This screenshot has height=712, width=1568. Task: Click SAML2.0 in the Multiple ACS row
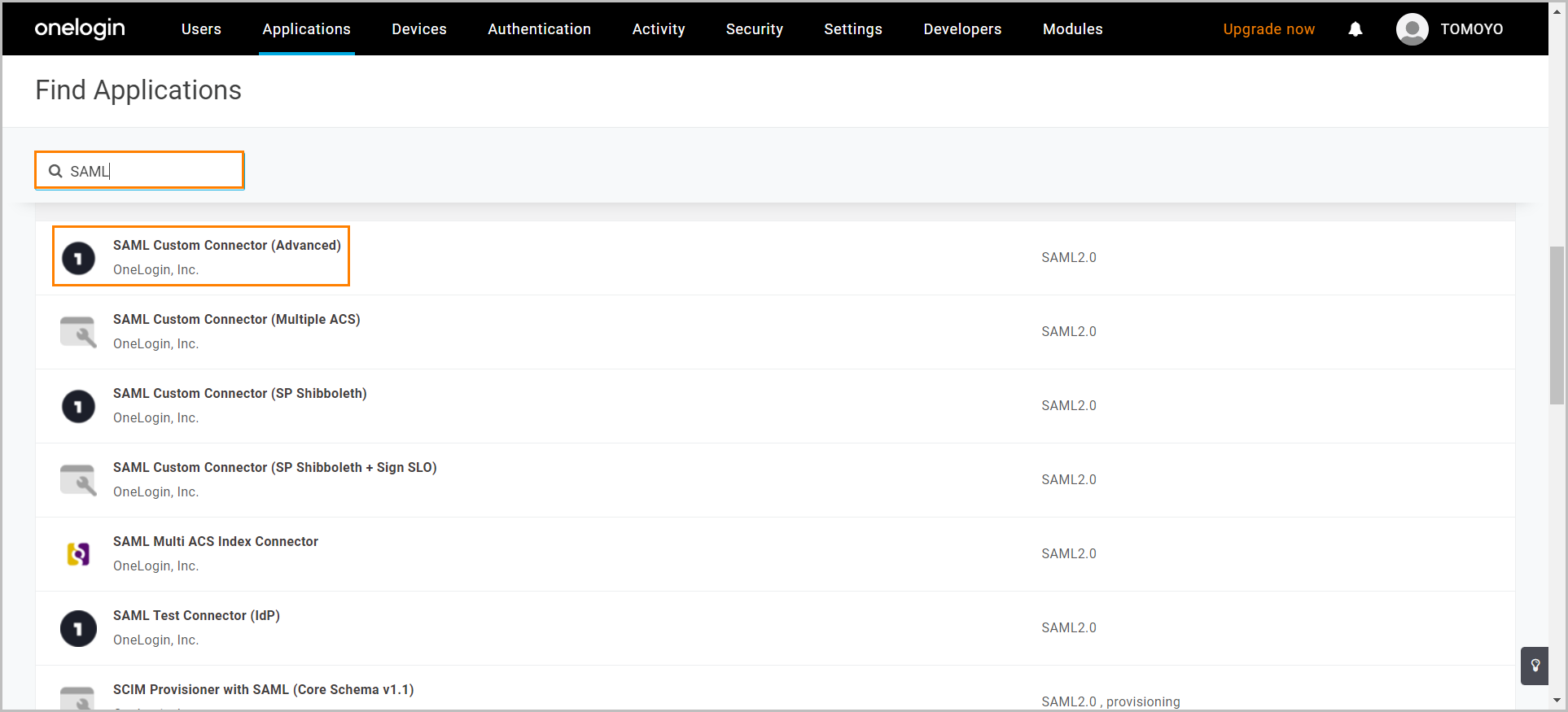(1068, 331)
